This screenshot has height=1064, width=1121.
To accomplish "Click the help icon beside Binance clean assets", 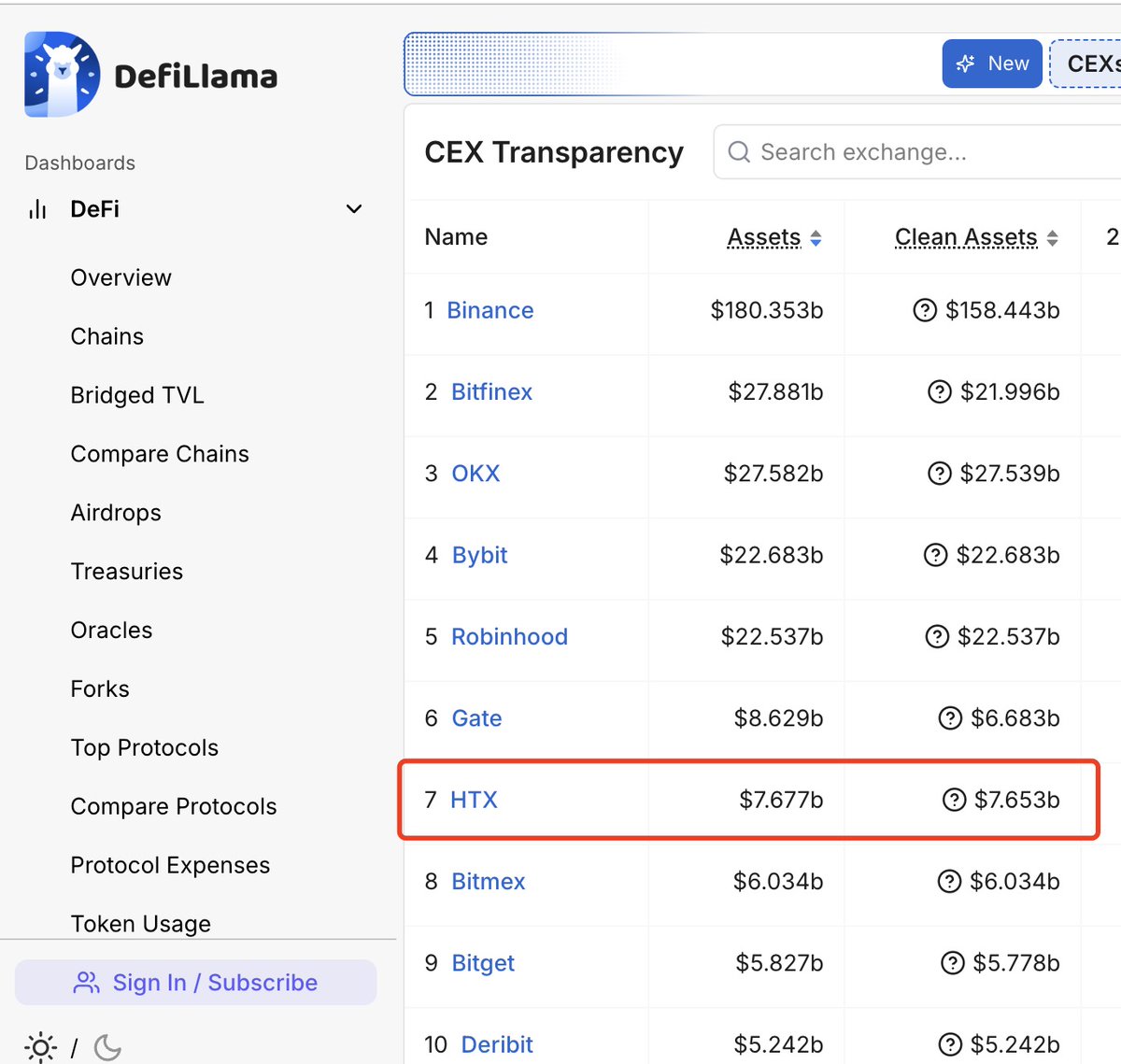I will 925,310.
